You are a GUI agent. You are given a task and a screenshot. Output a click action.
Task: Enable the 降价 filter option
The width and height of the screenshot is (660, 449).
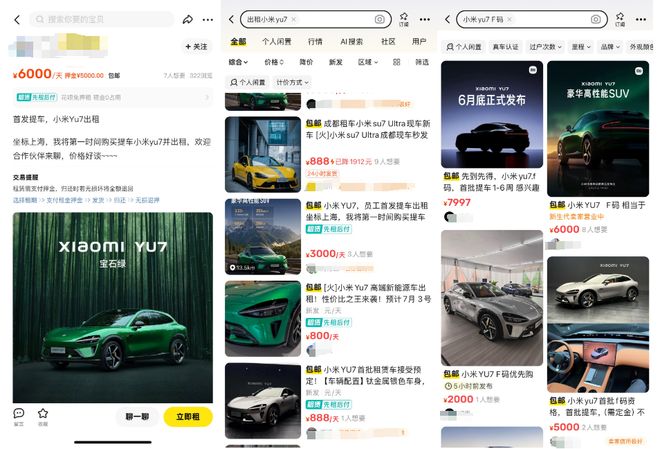tap(306, 62)
